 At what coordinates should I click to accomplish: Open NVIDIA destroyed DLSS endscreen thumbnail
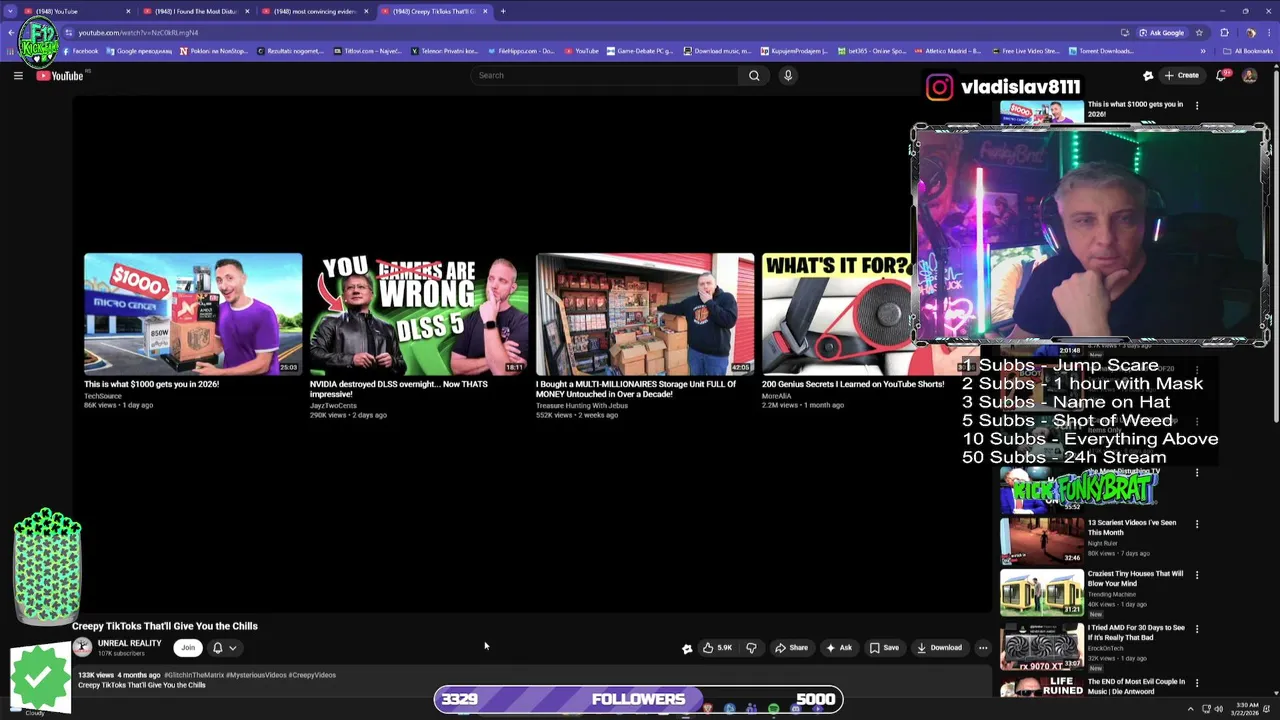(419, 314)
